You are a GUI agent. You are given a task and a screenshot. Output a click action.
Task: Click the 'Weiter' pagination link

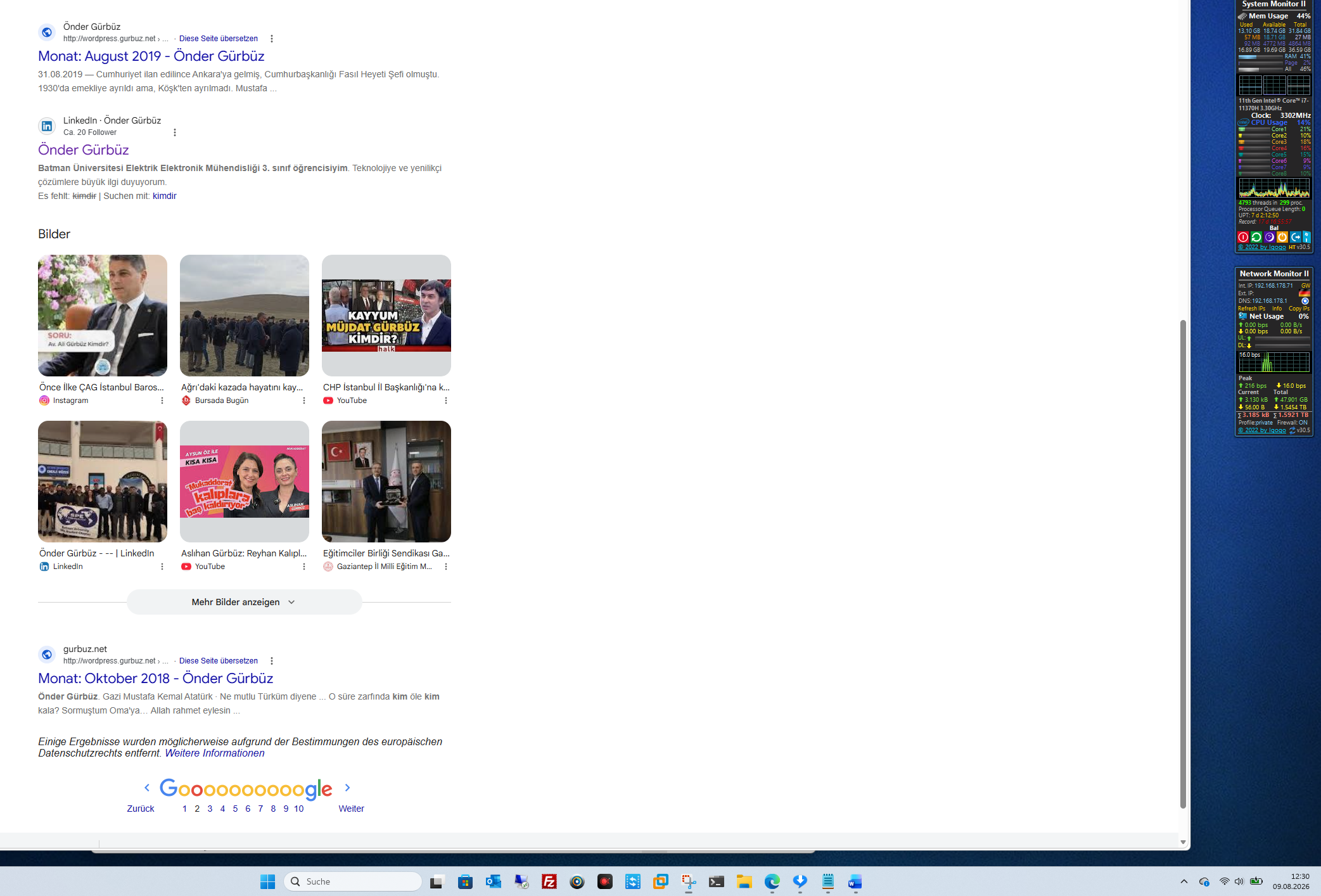point(352,809)
